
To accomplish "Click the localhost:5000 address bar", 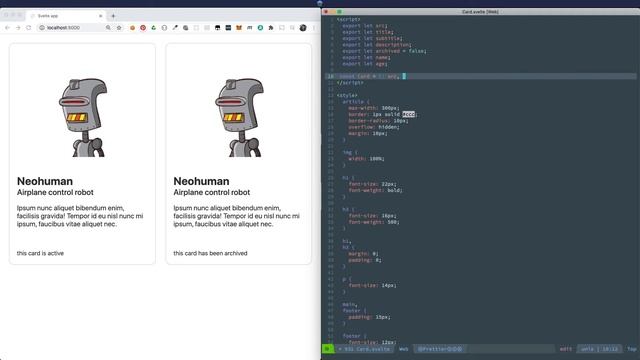I will [x=71, y=28].
